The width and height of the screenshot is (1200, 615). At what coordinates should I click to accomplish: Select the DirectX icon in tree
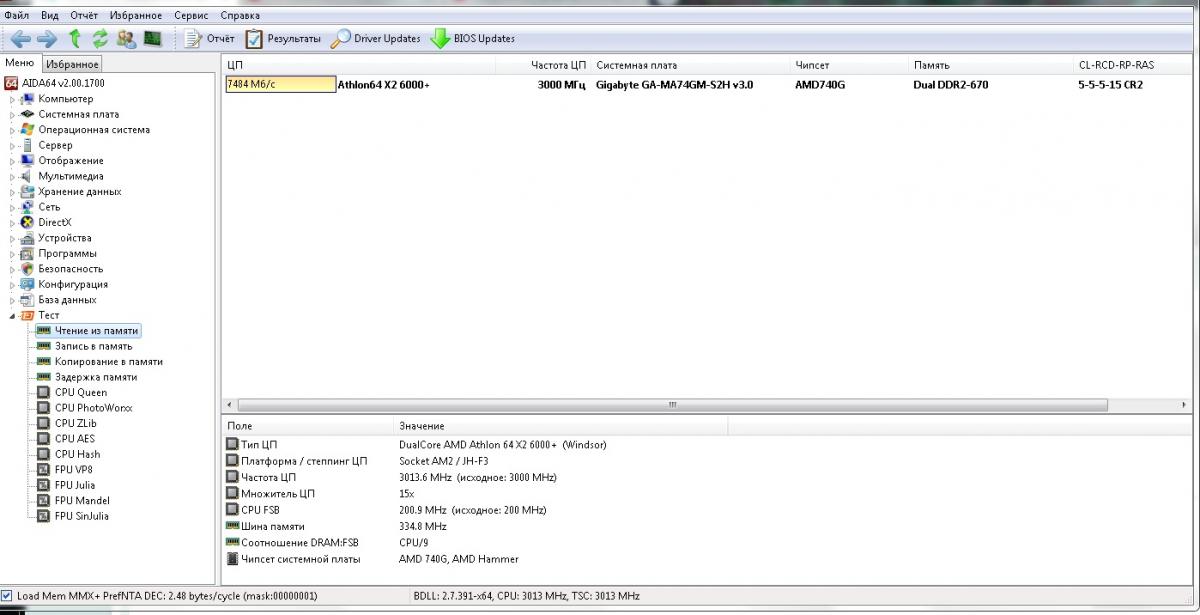[x=27, y=222]
